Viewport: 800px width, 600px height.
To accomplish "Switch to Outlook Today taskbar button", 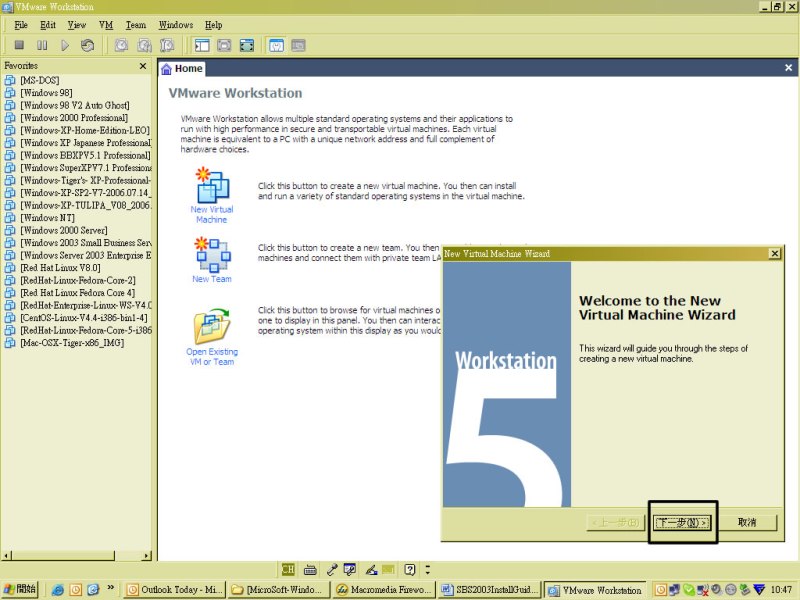I will point(174,590).
